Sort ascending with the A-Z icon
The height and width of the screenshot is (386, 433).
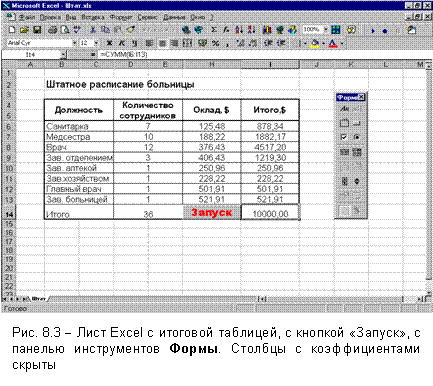(239, 30)
